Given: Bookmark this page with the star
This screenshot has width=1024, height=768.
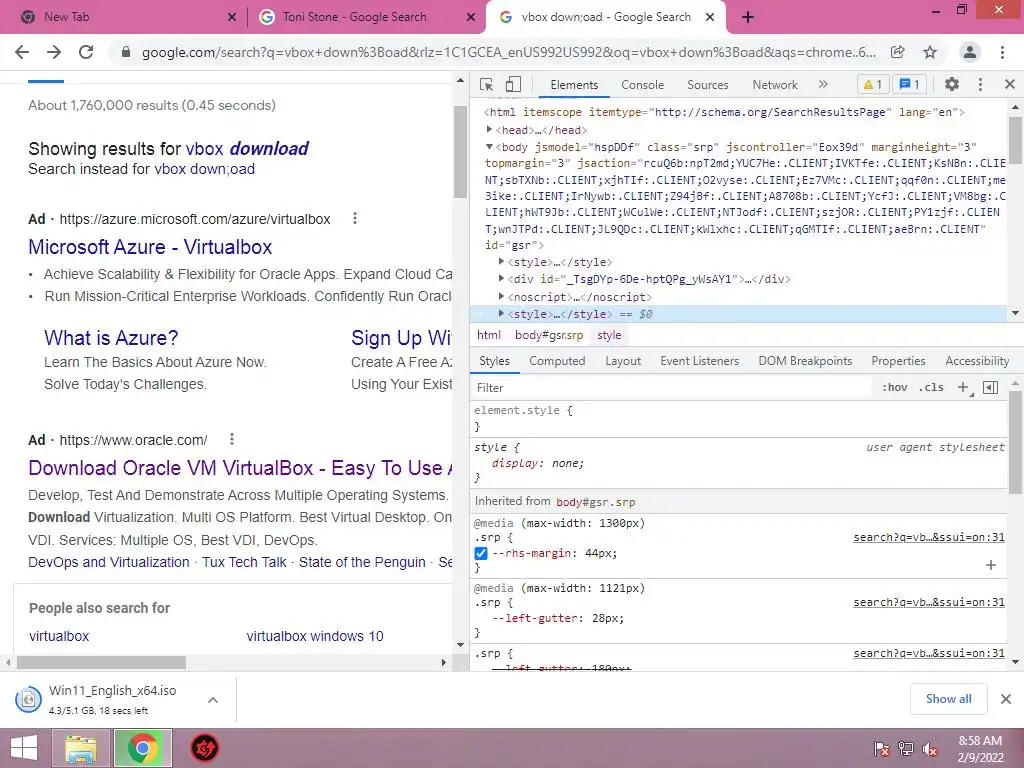Looking at the screenshot, I should point(930,52).
